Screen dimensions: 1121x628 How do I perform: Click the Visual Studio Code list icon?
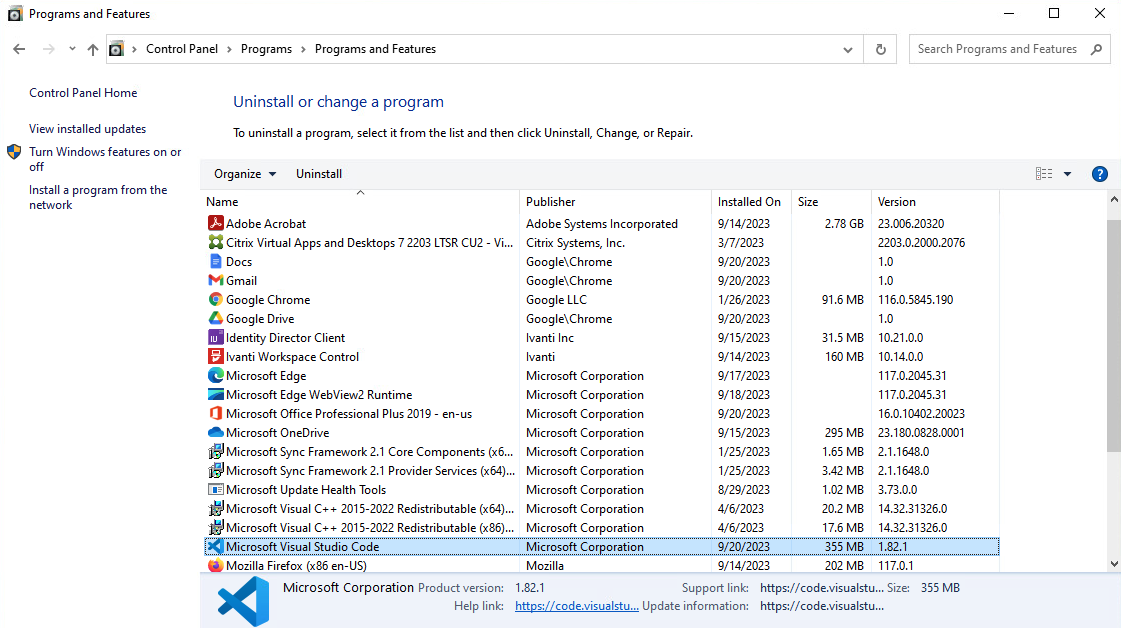tap(215, 546)
